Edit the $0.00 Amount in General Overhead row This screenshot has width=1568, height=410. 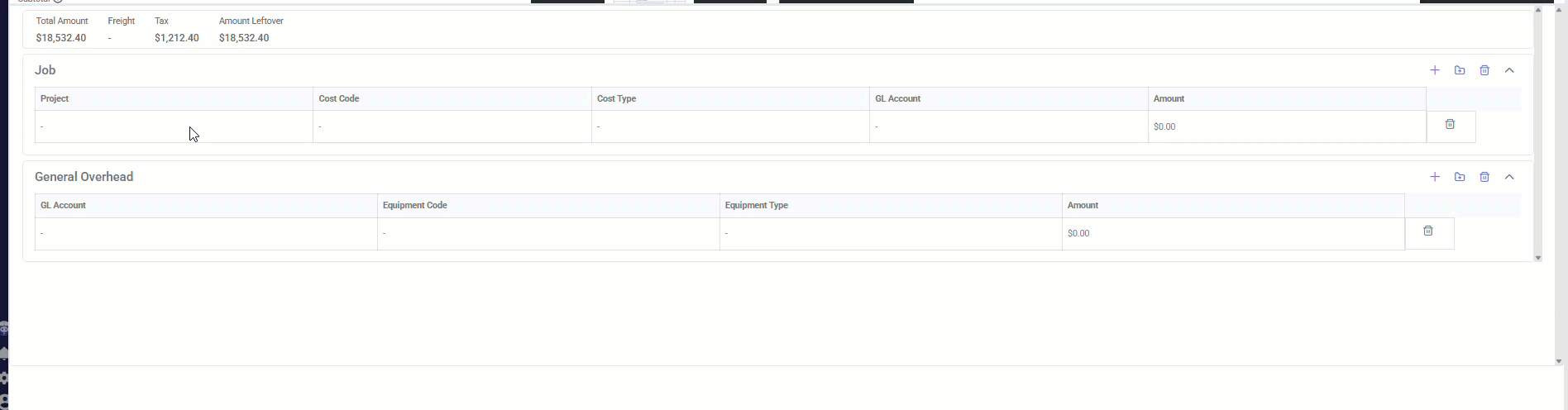click(x=1233, y=233)
